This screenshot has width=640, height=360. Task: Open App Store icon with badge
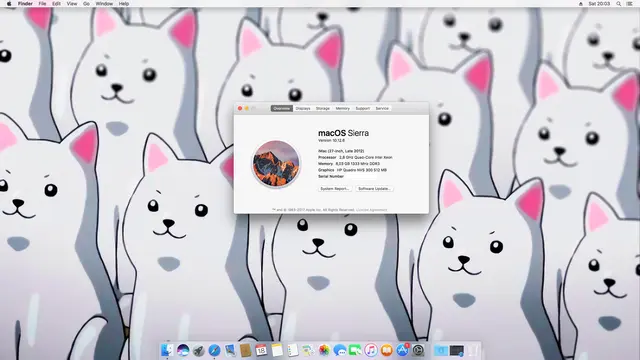(x=402, y=350)
